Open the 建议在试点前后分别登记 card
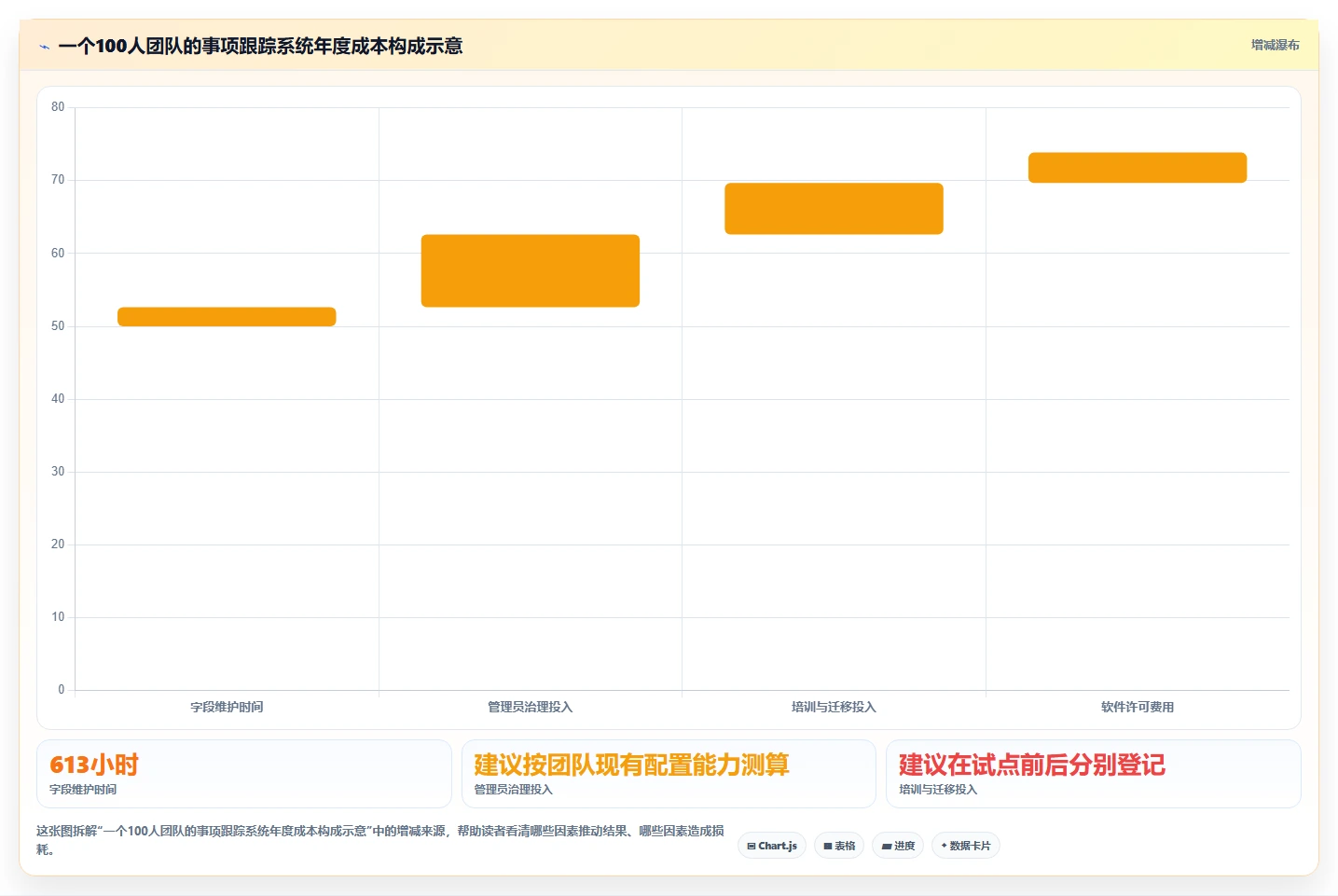The height and width of the screenshot is (896, 1338). 1093,774
